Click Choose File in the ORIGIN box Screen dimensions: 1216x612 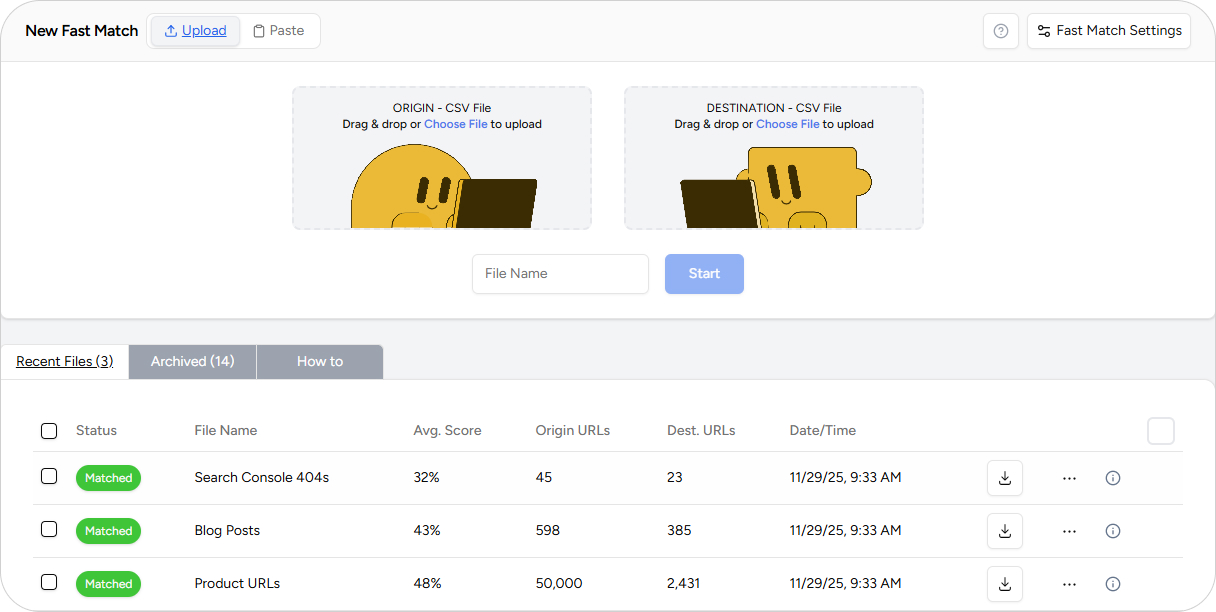[x=455, y=124]
